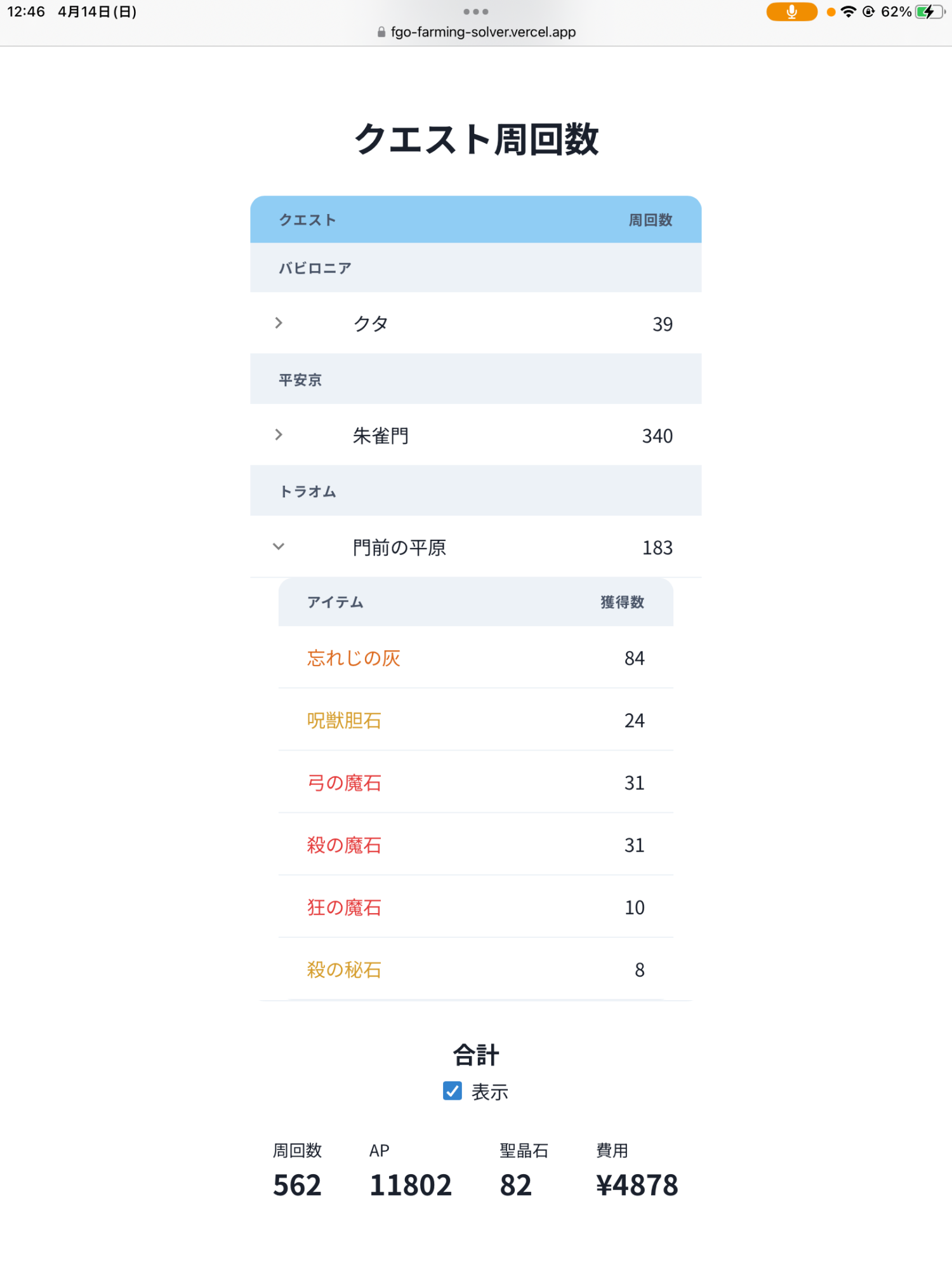Viewport: 952px width, 1270px height.
Task: Click the 表示 label text
Action: (490, 1092)
